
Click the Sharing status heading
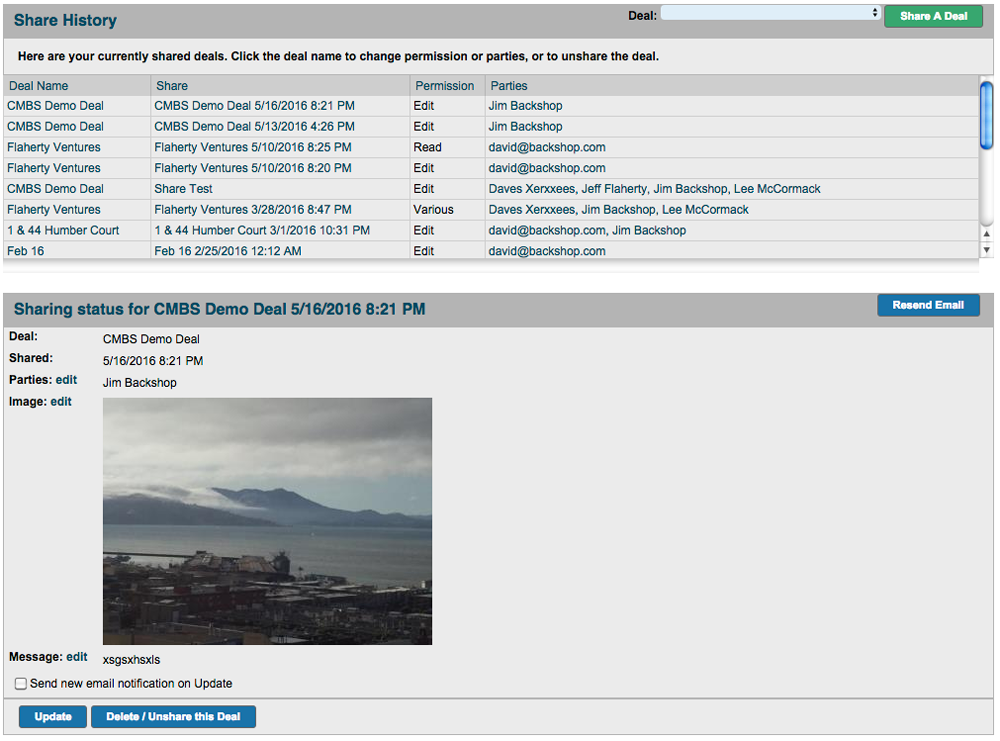click(219, 309)
